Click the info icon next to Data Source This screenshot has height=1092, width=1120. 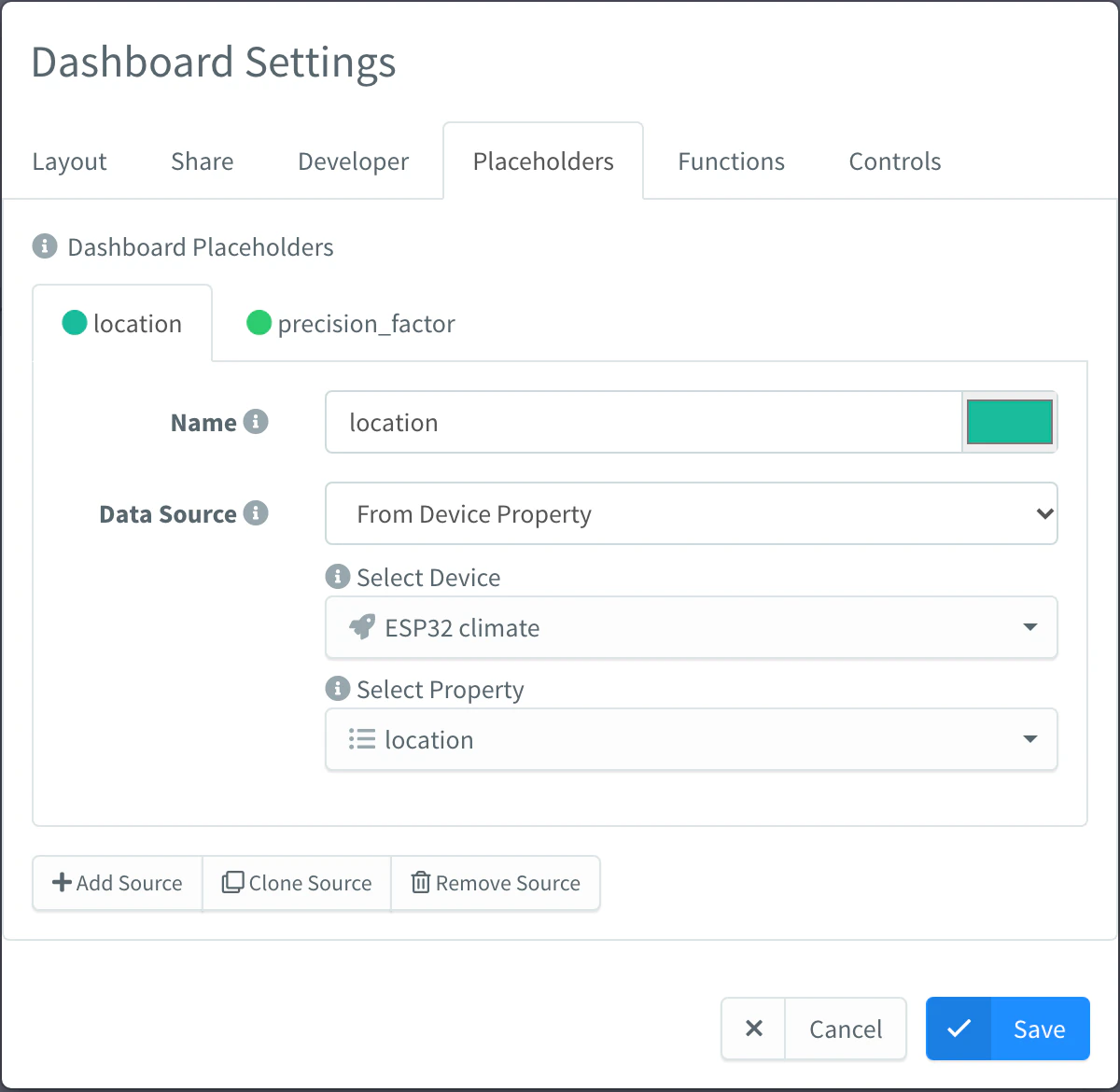[256, 513]
